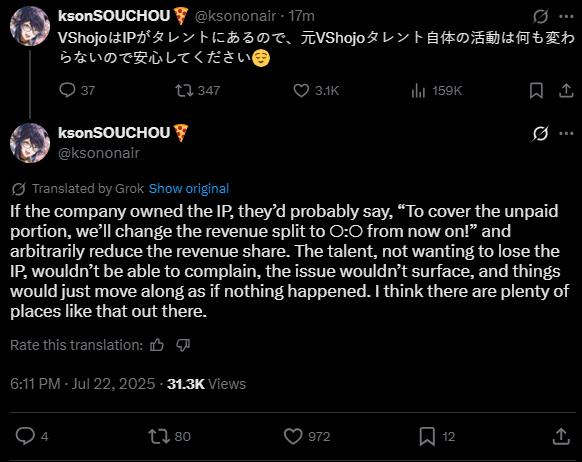Screen dimensions: 582x462
Task: Repost the first tweet with 347 reposts
Action: pyautogui.click(x=197, y=90)
